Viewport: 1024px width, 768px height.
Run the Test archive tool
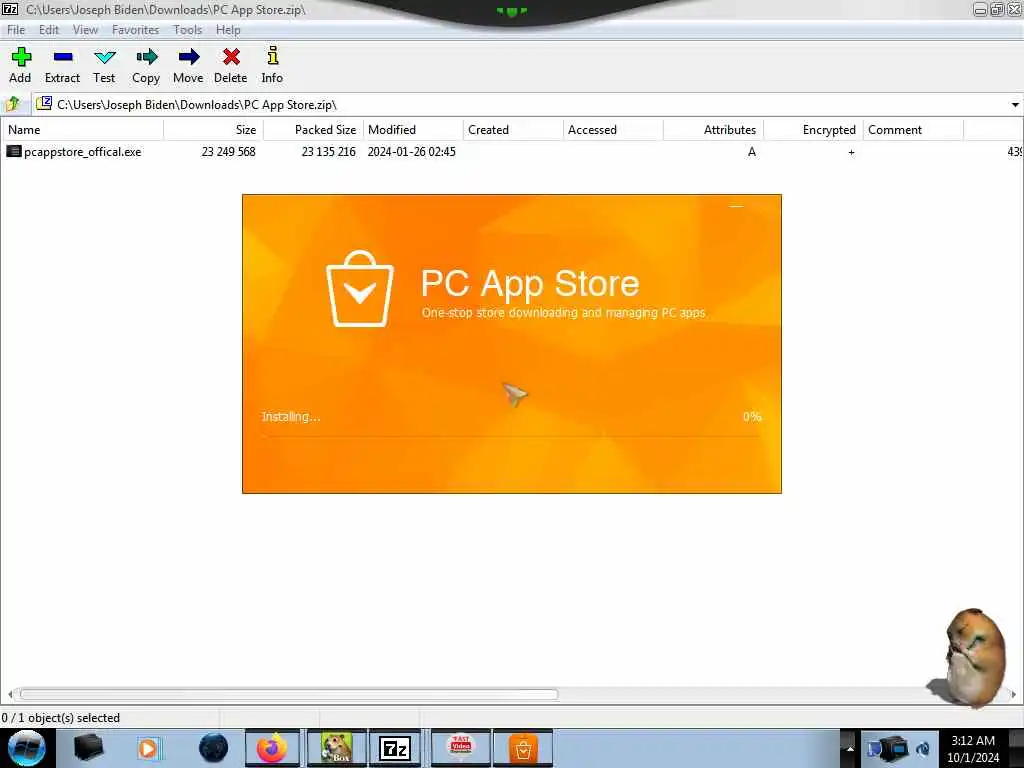point(104,57)
